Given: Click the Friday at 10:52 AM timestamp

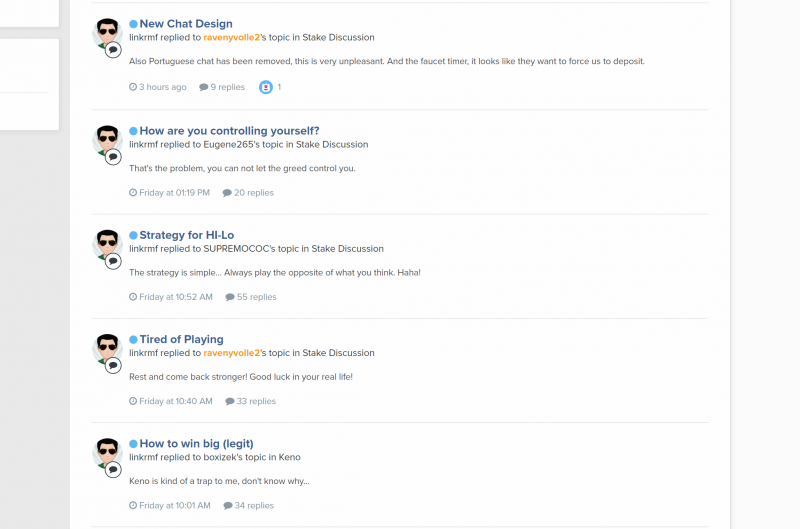Looking at the screenshot, I should coord(176,297).
